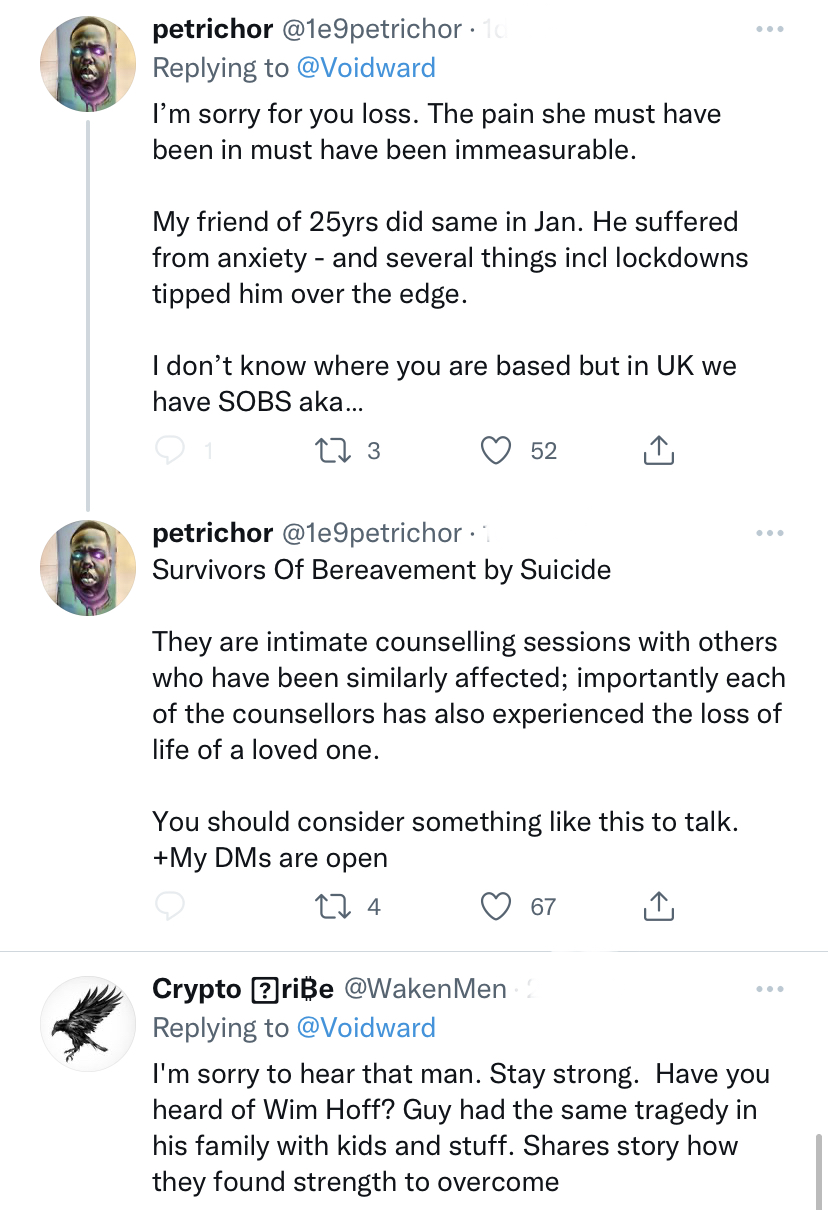Open @Voidward link in first reply
Screen dimensions: 828x1210
coord(365,68)
